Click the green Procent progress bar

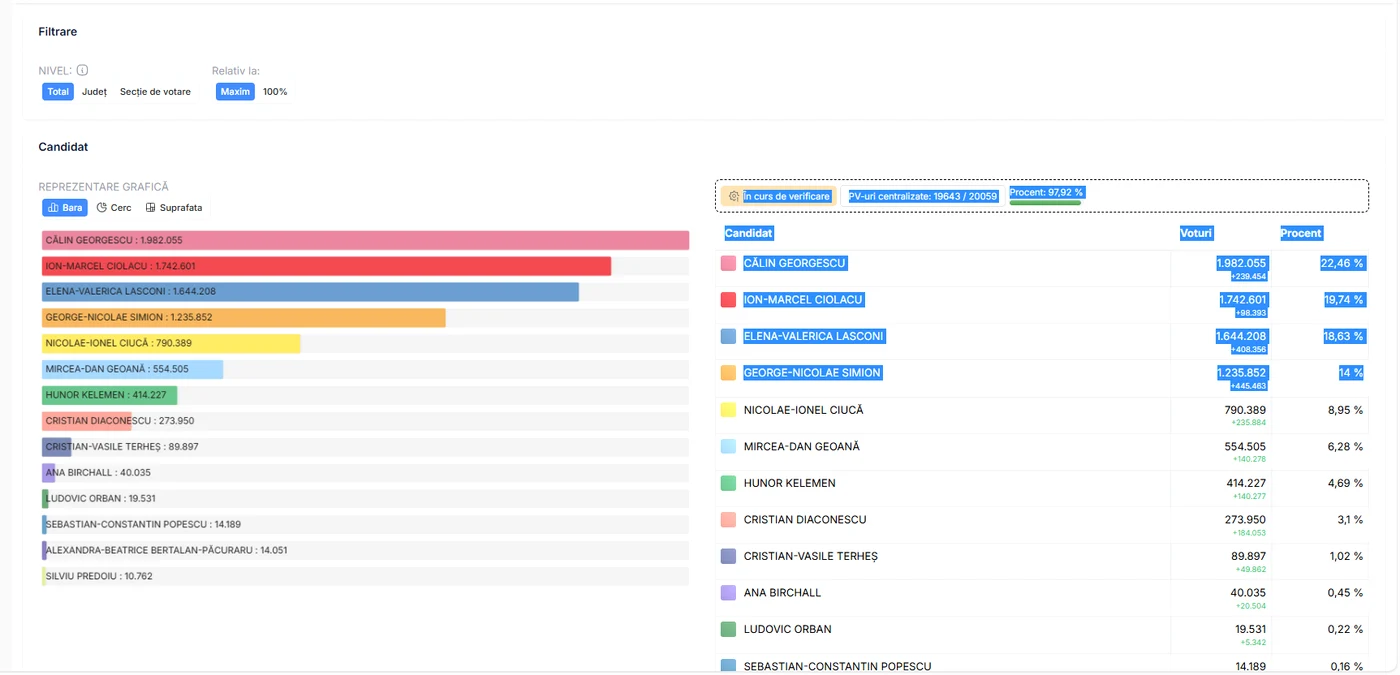point(1045,202)
